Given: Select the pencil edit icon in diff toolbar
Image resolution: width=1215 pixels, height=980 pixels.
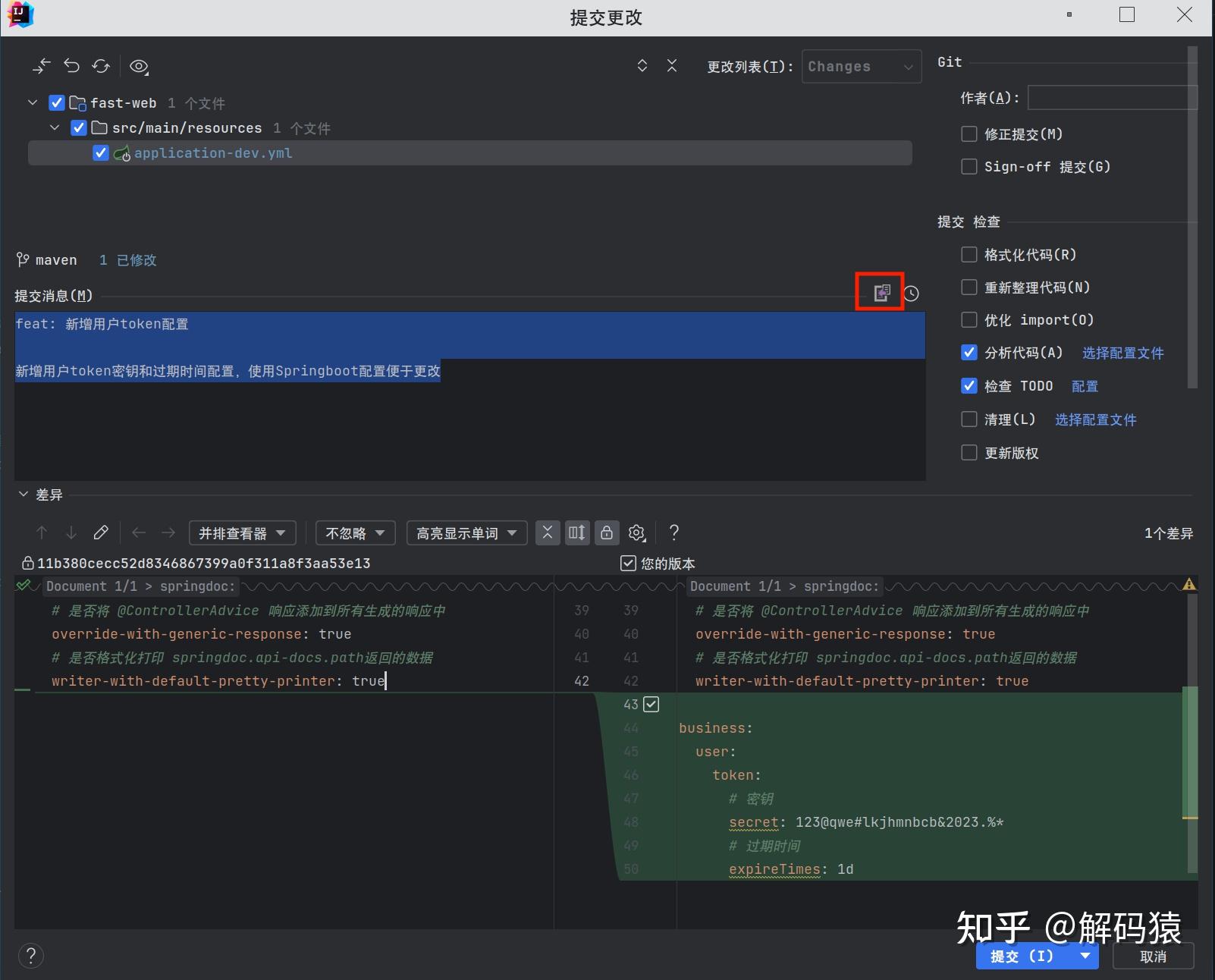Looking at the screenshot, I should [x=101, y=532].
